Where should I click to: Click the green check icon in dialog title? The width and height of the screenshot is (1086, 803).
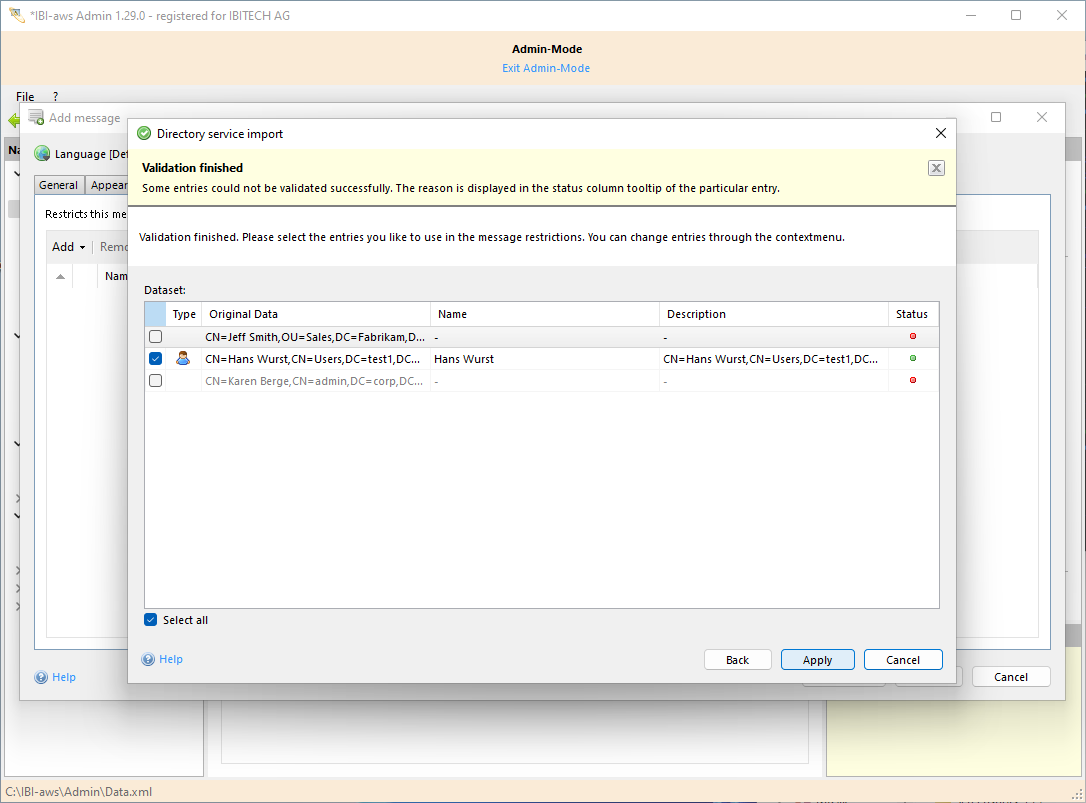144,134
